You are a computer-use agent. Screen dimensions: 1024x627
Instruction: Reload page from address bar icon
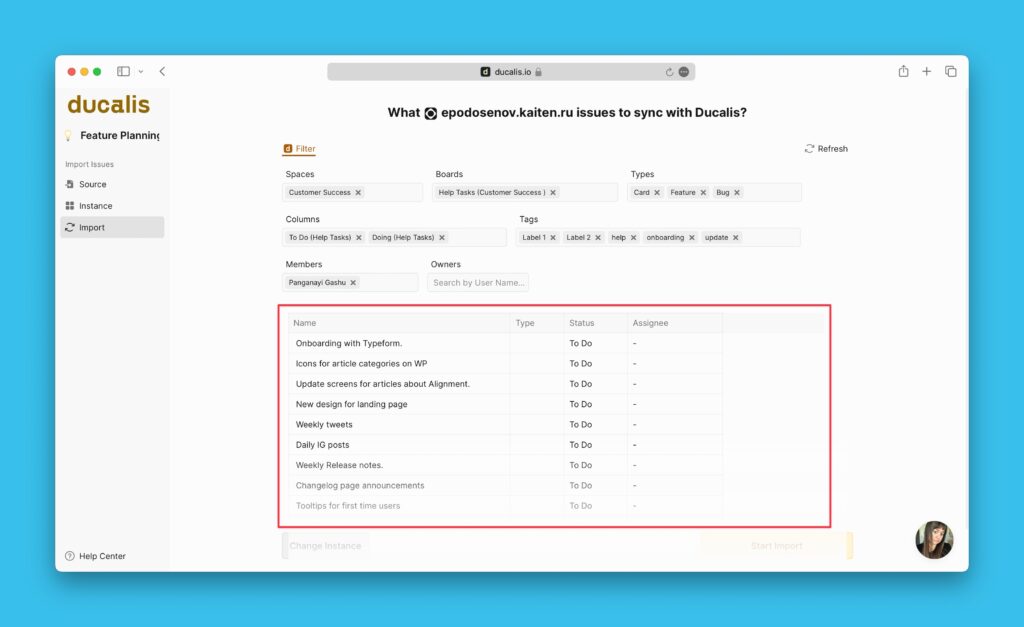click(x=669, y=72)
